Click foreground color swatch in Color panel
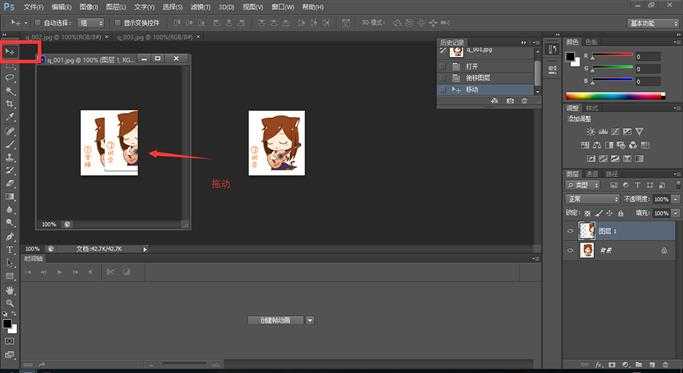The image size is (683, 373). [x=570, y=57]
